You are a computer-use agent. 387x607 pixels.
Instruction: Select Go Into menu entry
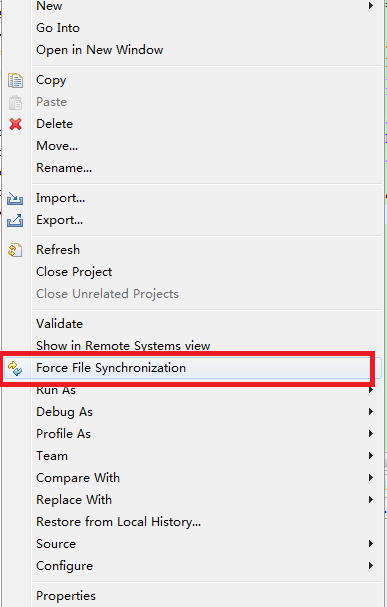point(58,28)
